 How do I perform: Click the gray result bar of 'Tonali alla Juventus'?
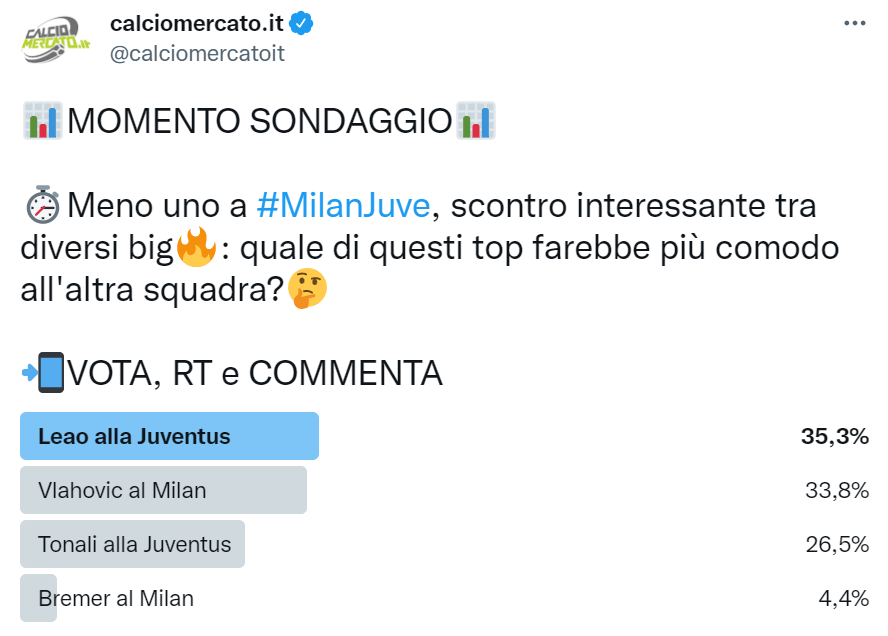132,544
